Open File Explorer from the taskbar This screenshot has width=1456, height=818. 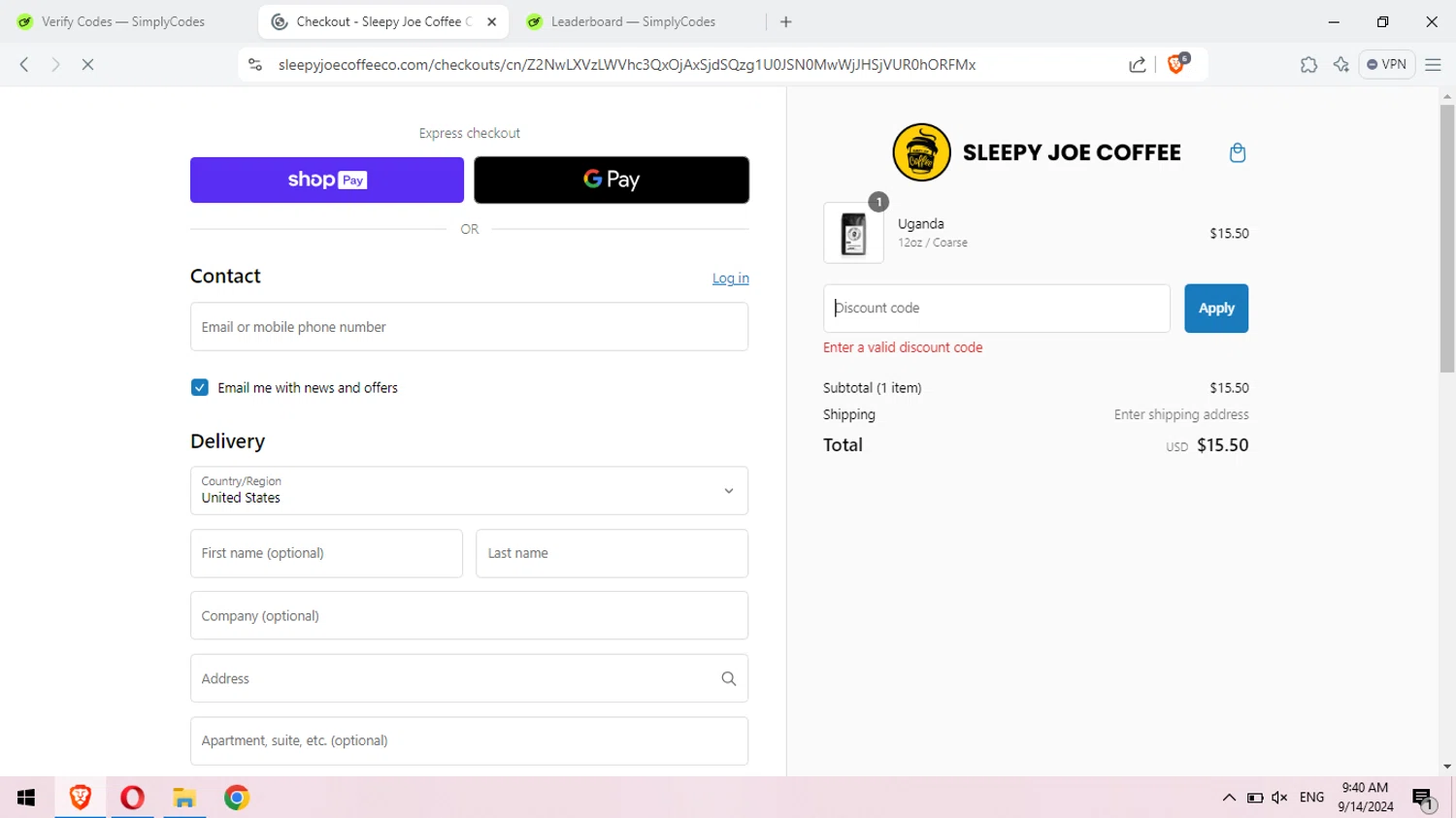coord(184,798)
